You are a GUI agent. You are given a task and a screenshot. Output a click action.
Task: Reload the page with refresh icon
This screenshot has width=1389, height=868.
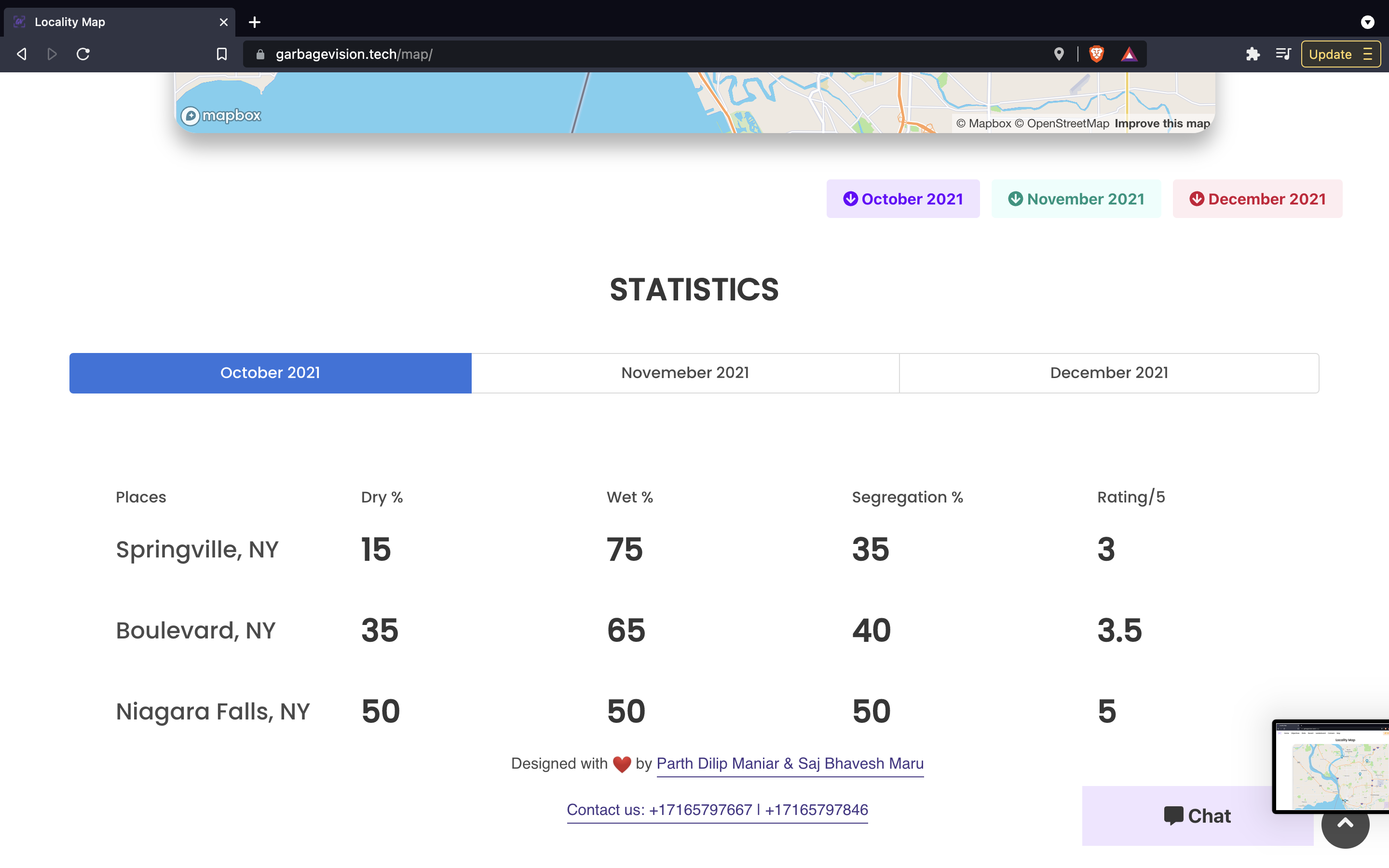coord(83,54)
